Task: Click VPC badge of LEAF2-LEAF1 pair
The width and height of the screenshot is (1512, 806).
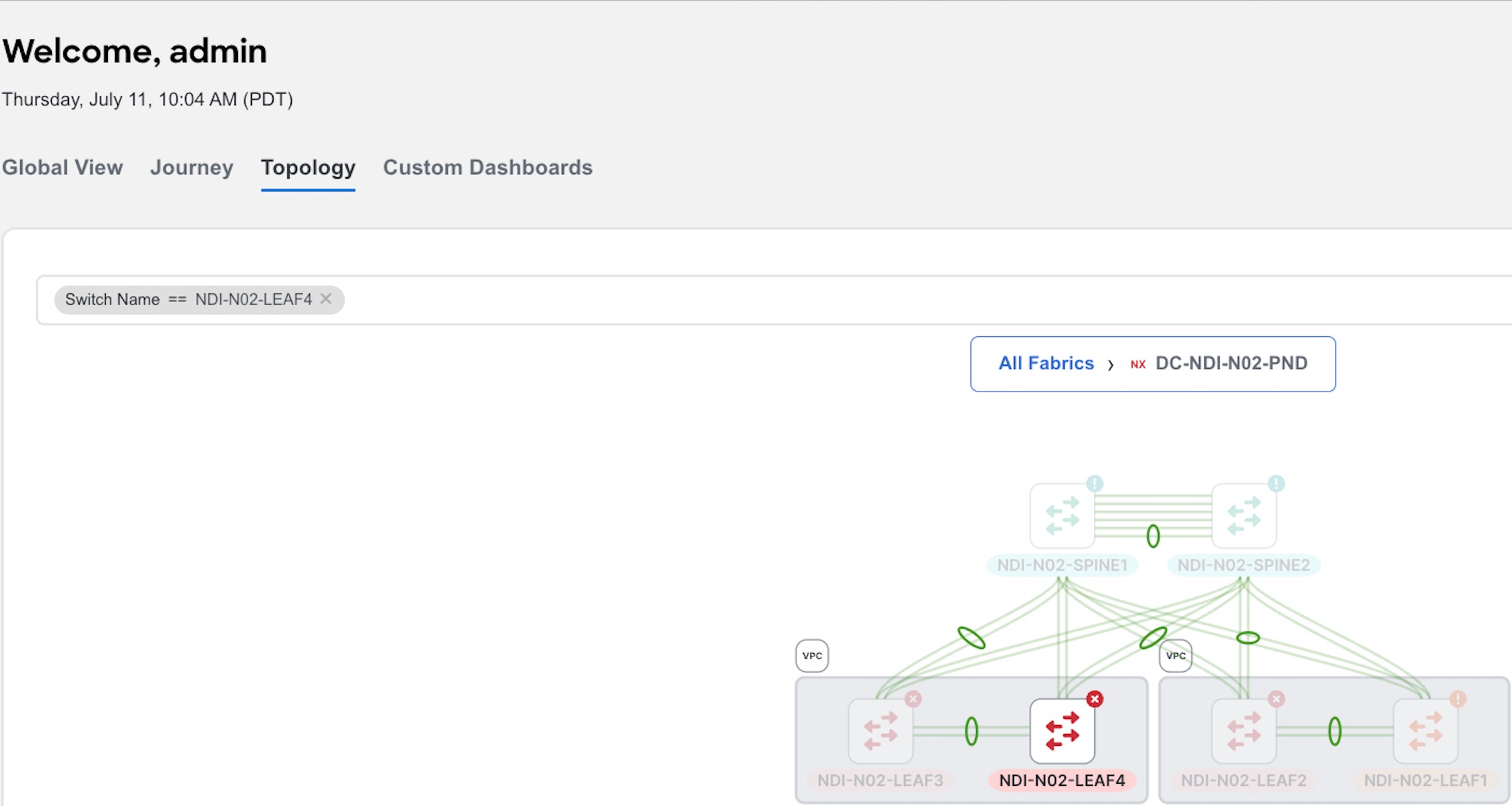Action: coord(1176,656)
